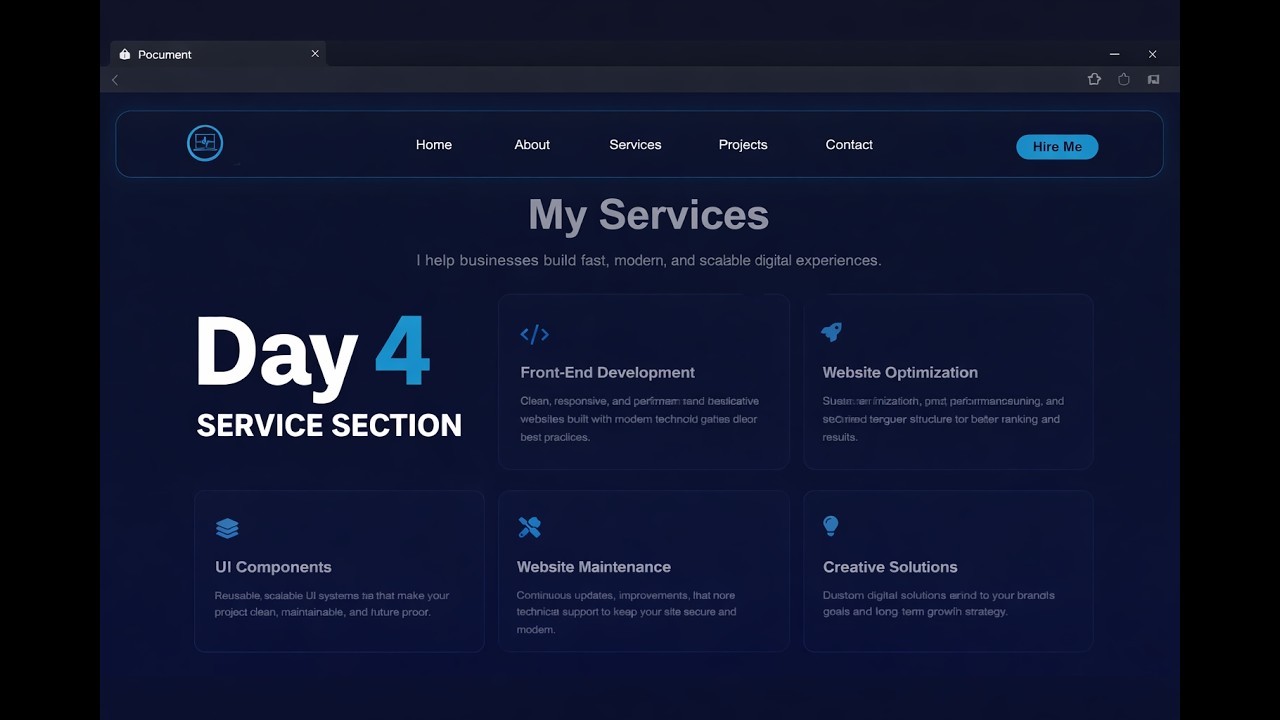
Task: Open Services in the navigation bar
Action: (x=635, y=145)
